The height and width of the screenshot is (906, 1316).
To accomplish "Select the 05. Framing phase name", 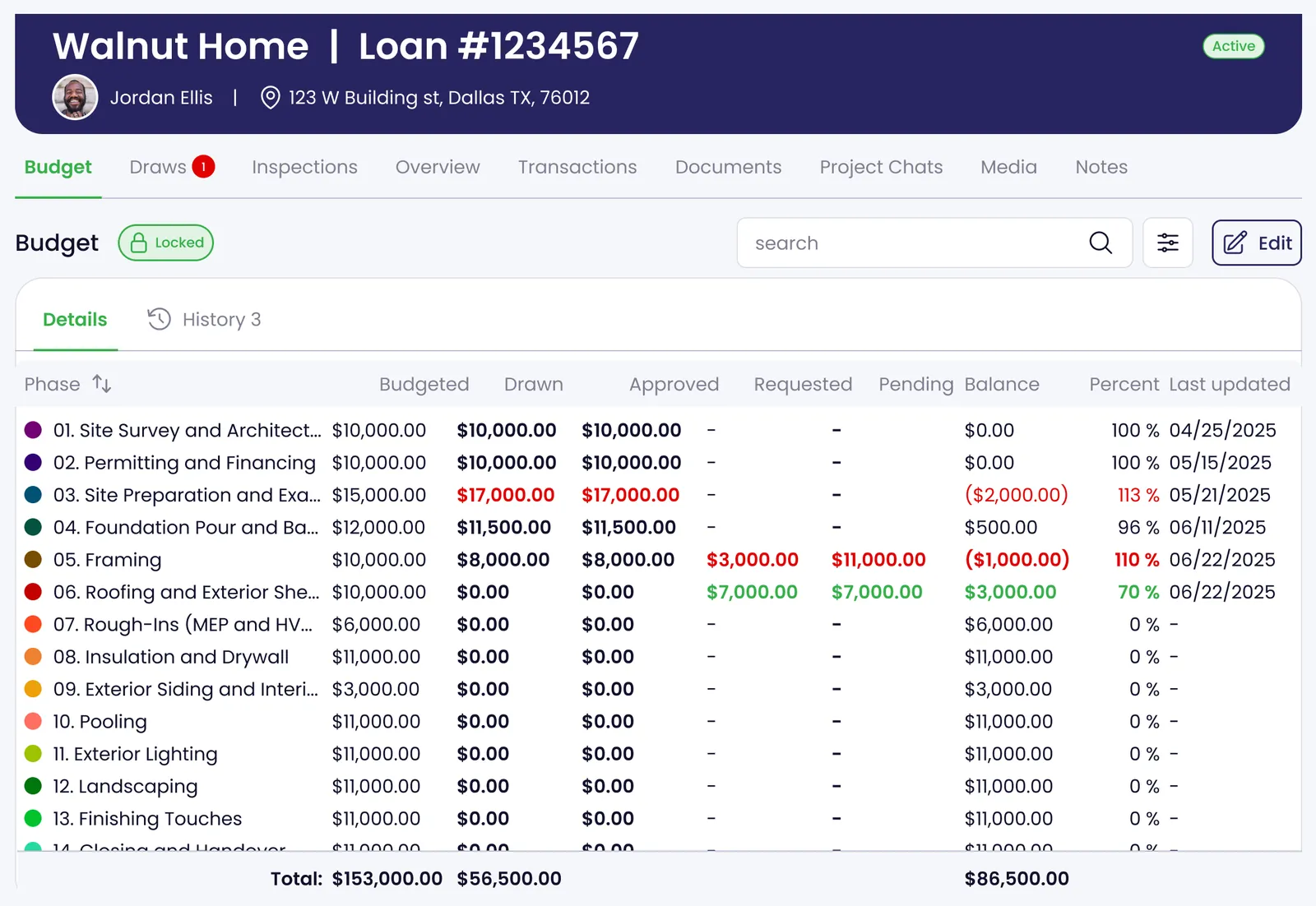I will (107, 560).
